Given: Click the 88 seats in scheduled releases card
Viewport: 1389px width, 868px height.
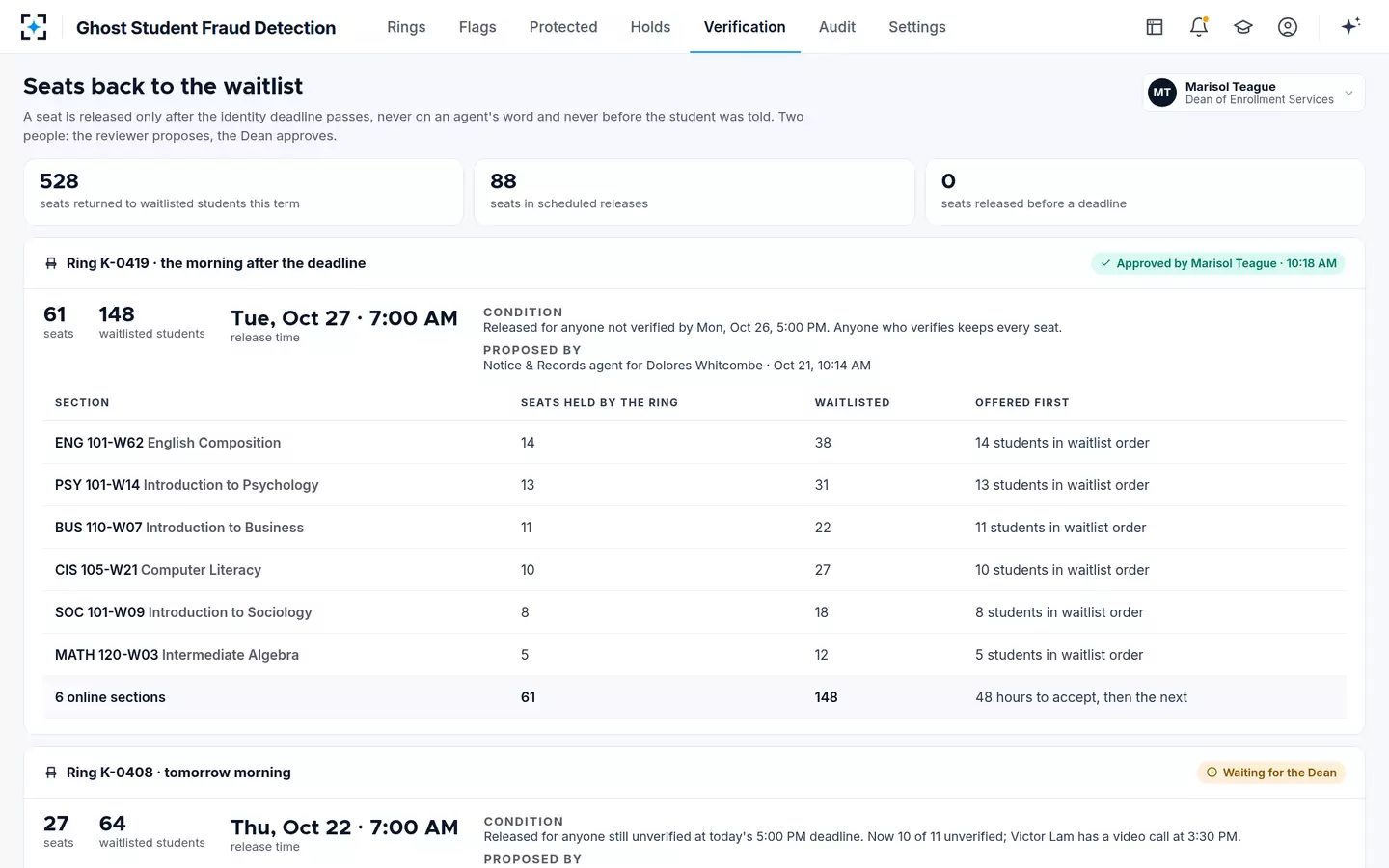Looking at the screenshot, I should pyautogui.click(x=694, y=192).
